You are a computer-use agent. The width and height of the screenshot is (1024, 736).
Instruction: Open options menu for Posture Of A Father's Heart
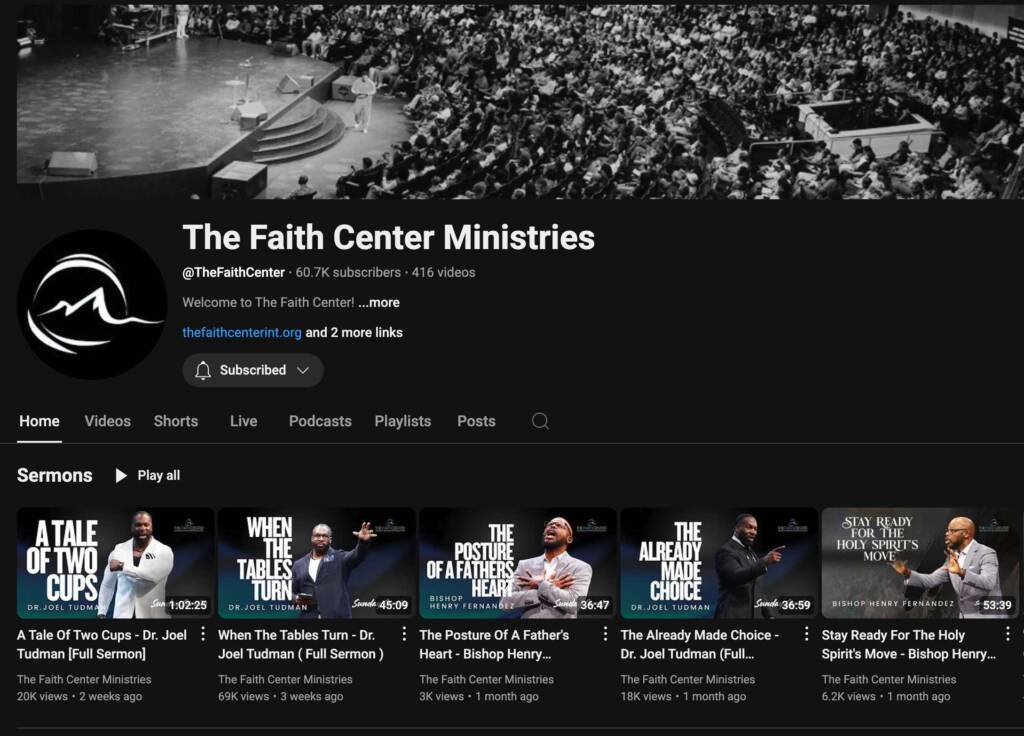(x=605, y=634)
